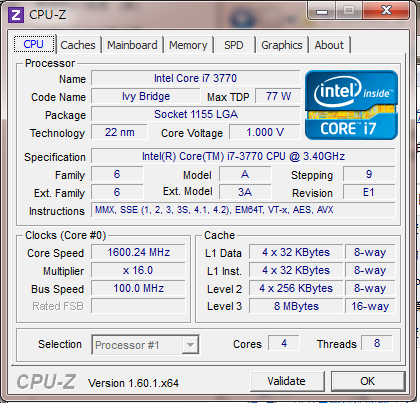420x403 pixels.
Task: Click the CPU-Z purple Z title bar icon
Action: tap(16, 15)
